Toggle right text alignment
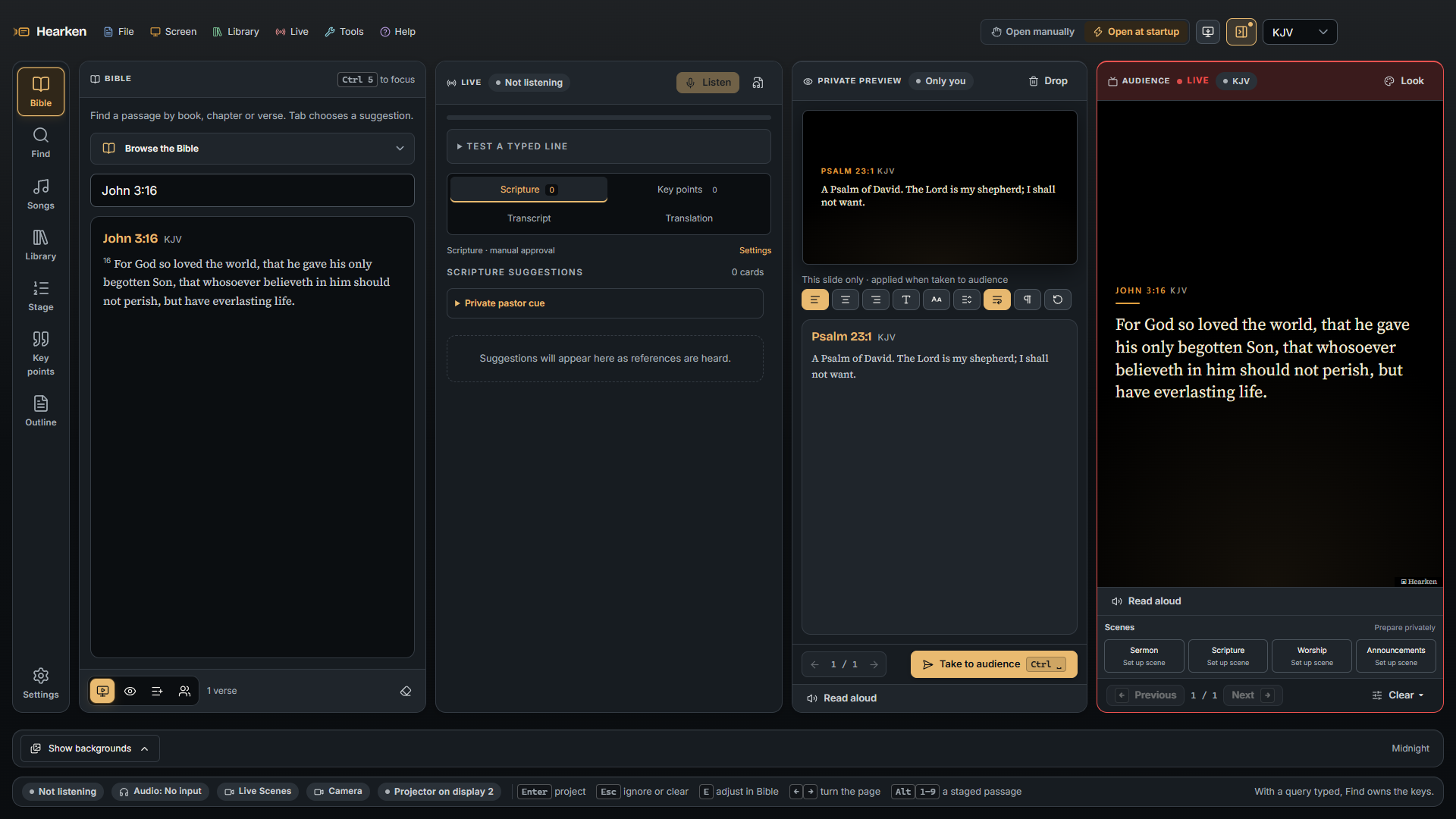 click(876, 300)
